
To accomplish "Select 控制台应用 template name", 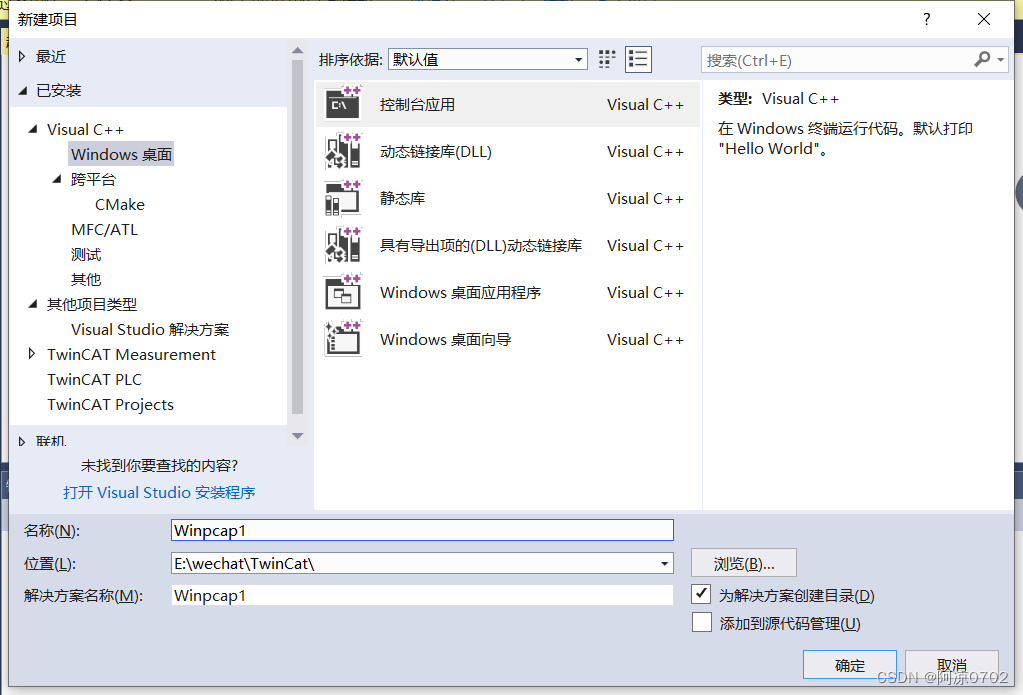I will [x=418, y=104].
